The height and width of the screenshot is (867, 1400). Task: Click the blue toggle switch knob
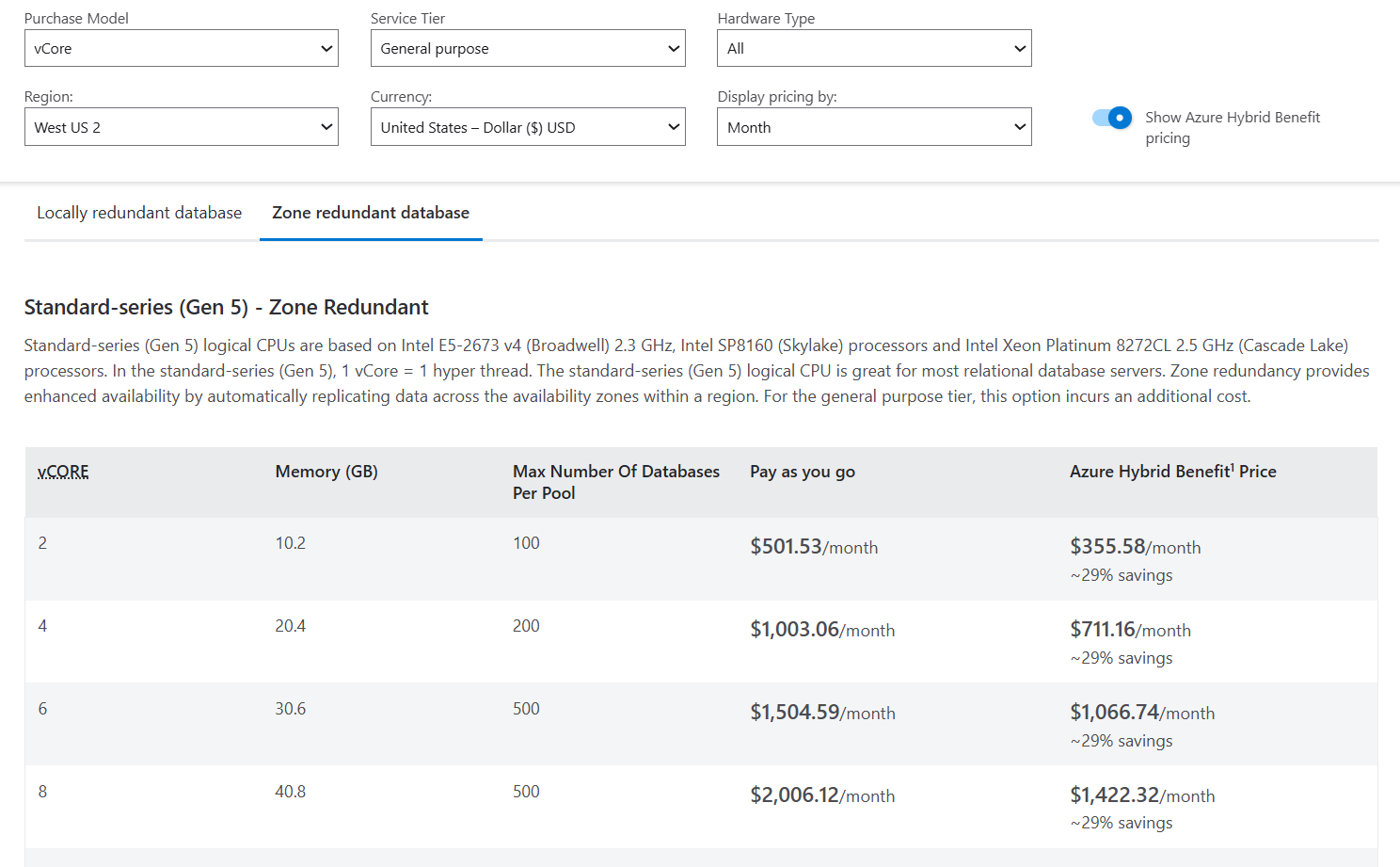(x=1120, y=118)
